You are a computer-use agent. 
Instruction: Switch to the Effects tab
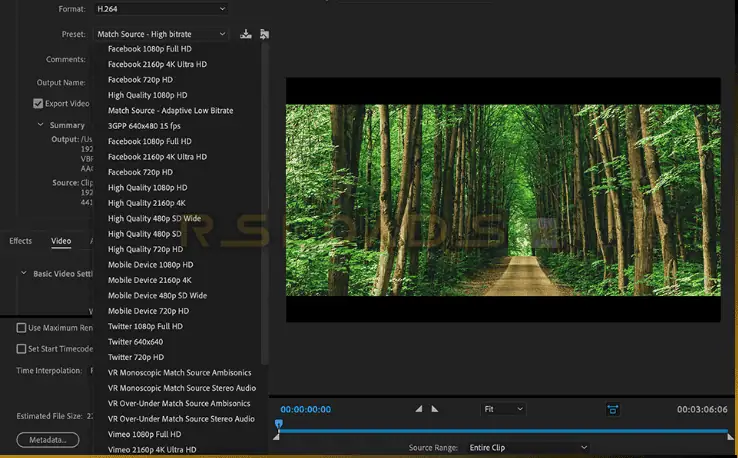pyautogui.click(x=21, y=241)
